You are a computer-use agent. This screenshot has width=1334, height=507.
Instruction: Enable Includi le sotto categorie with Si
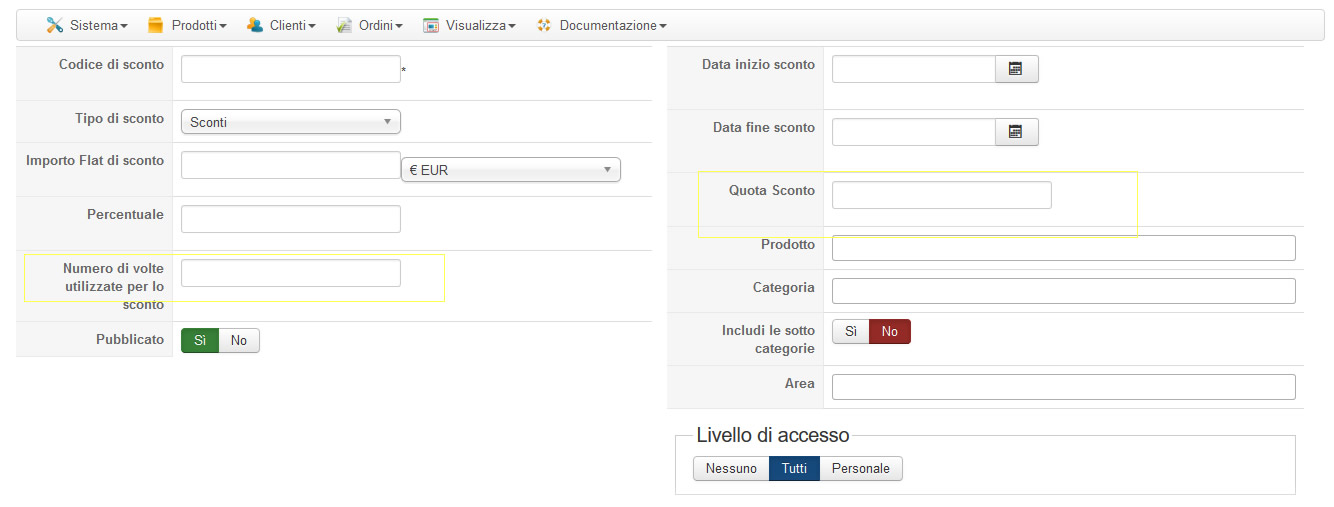pyautogui.click(x=851, y=331)
